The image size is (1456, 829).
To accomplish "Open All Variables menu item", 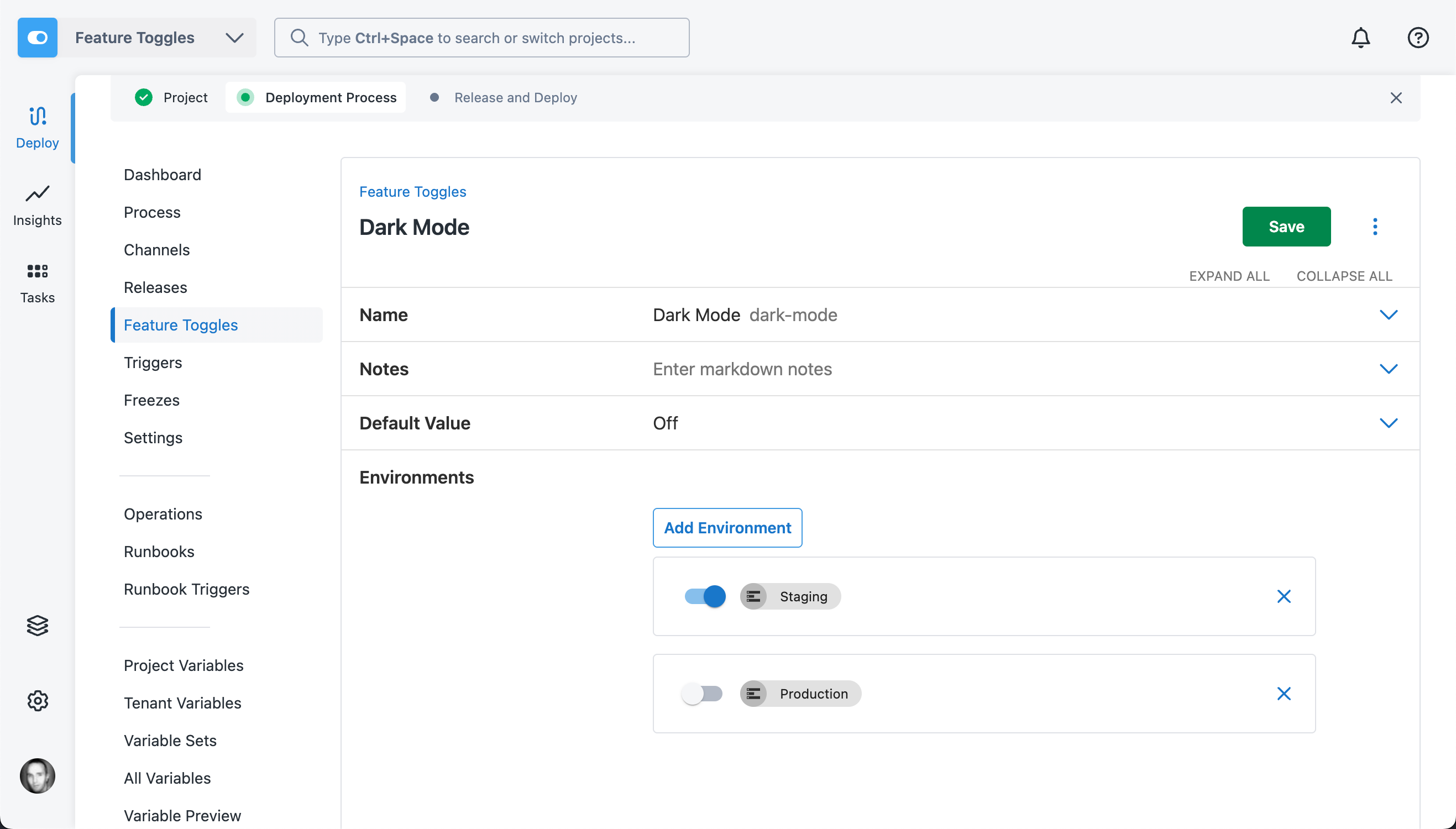I will [167, 778].
